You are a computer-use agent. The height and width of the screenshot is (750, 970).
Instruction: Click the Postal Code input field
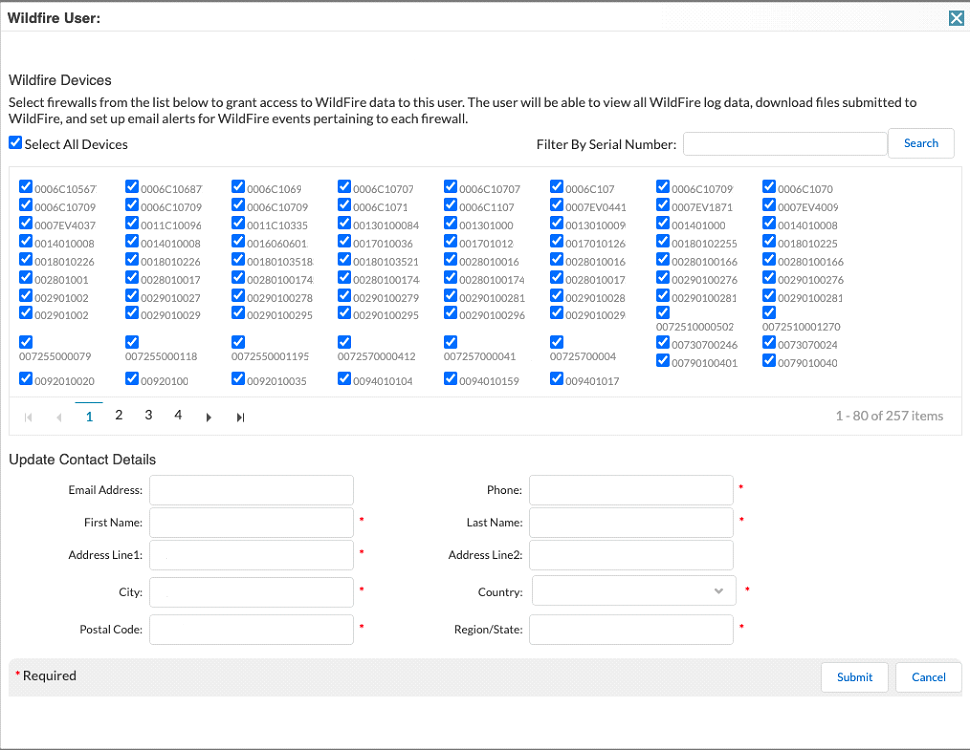(x=251, y=629)
